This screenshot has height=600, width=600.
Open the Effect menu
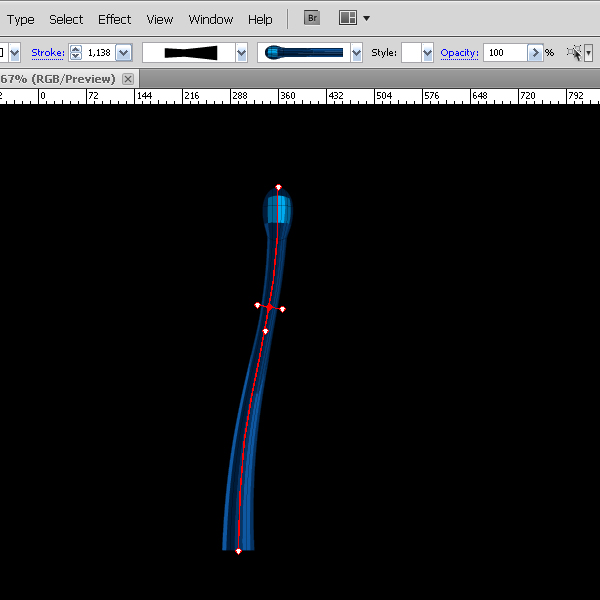pos(114,20)
